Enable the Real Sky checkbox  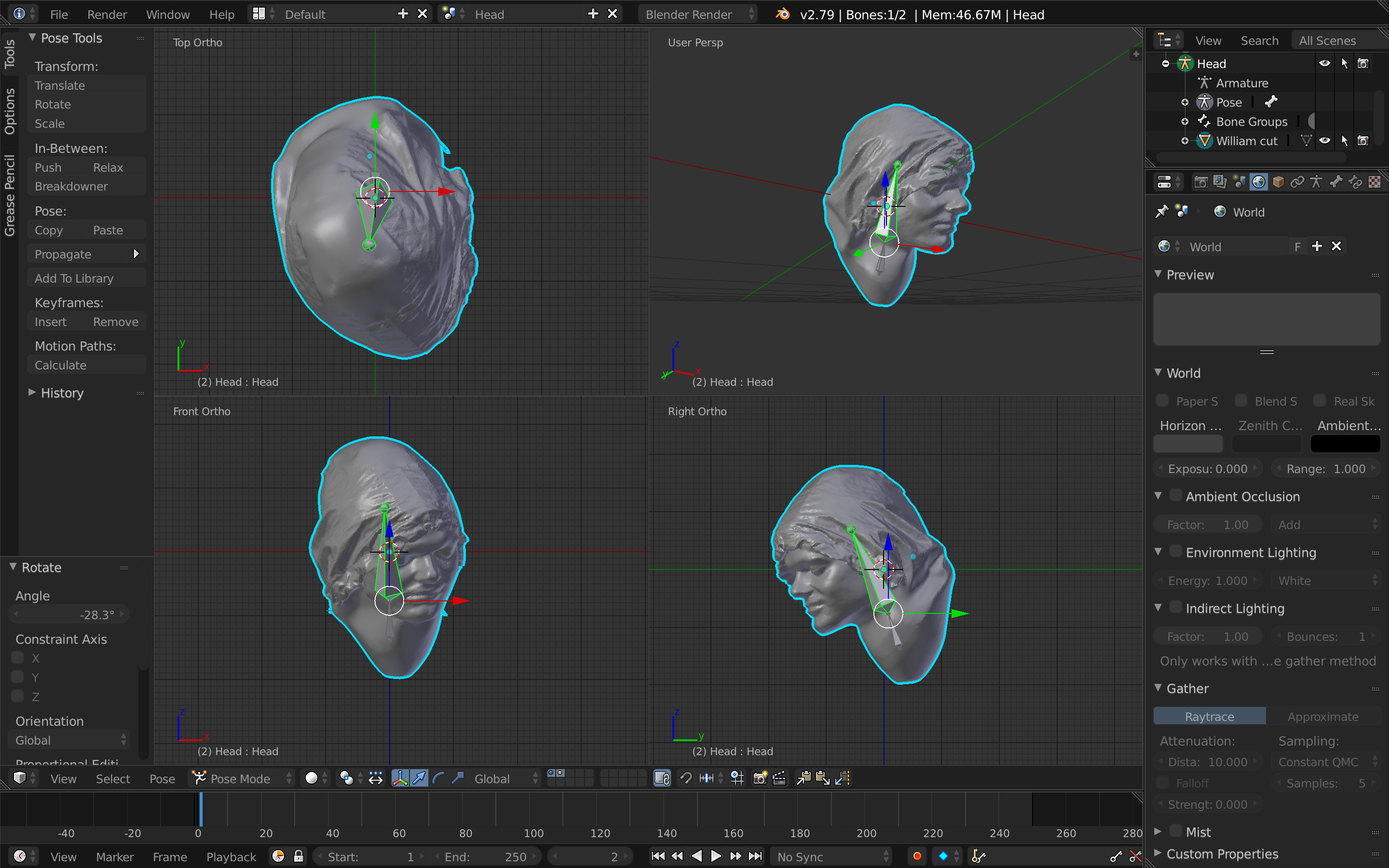1320,400
